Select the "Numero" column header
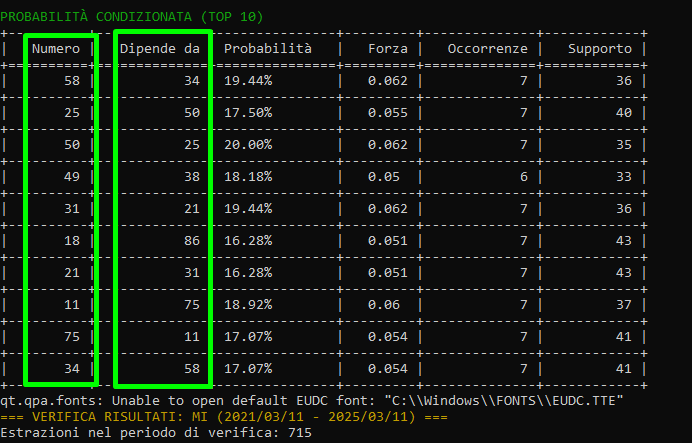Screen dimensions: 692x443 point(56,49)
